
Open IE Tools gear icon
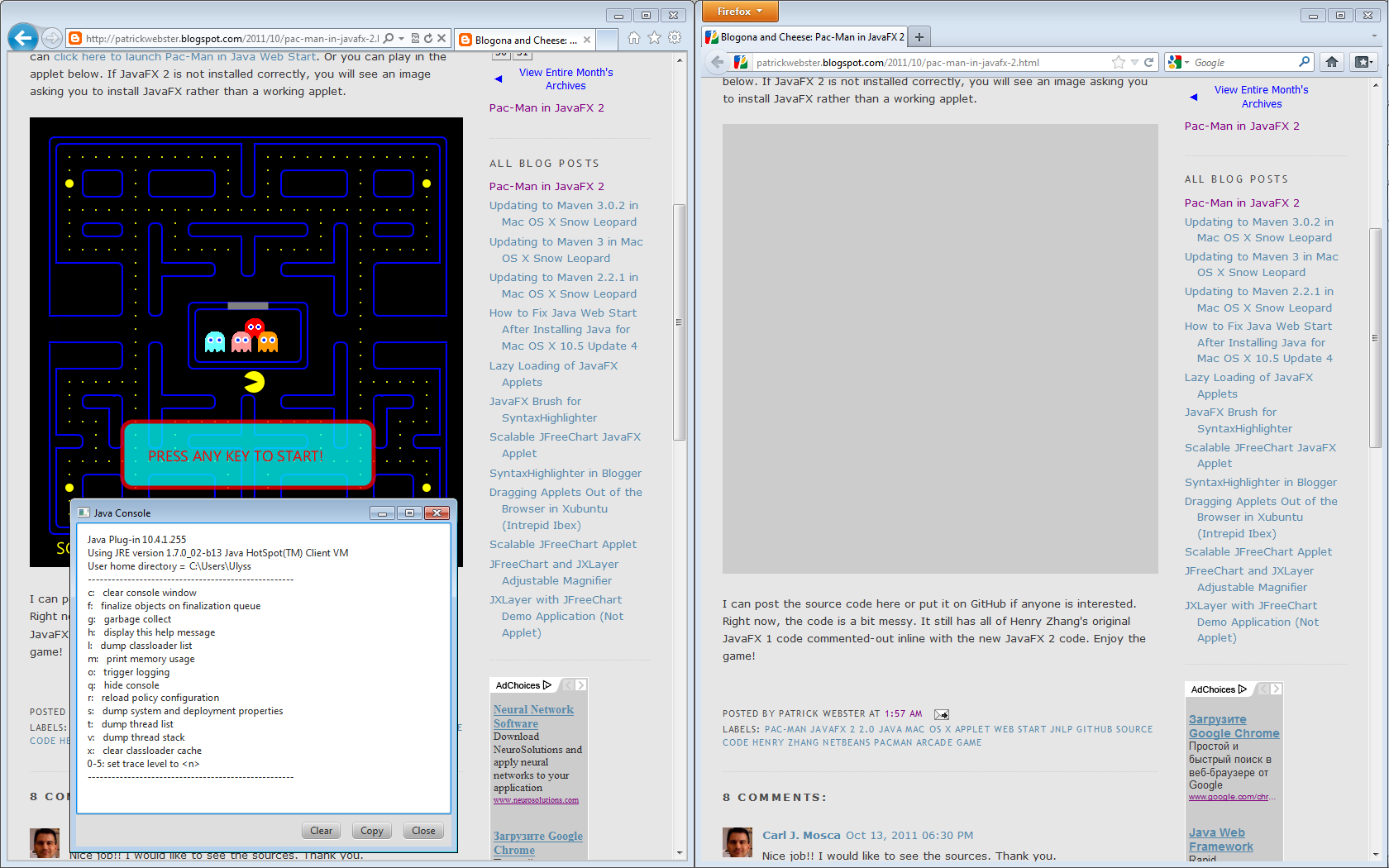point(675,38)
